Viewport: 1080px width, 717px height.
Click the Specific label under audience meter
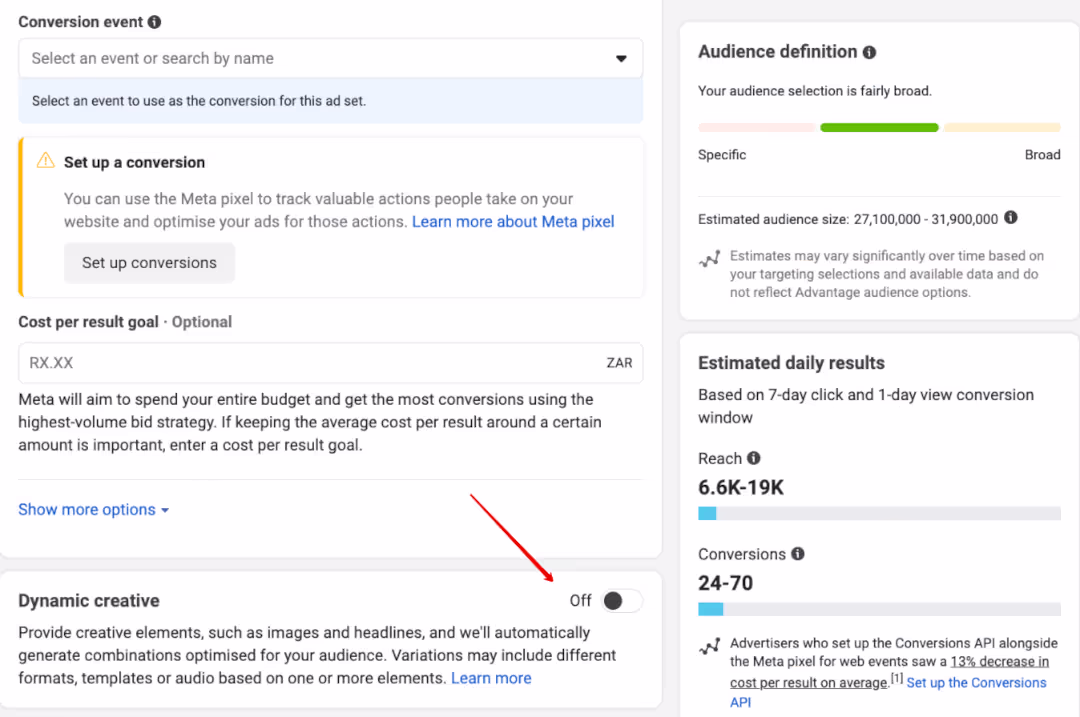pyautogui.click(x=722, y=155)
